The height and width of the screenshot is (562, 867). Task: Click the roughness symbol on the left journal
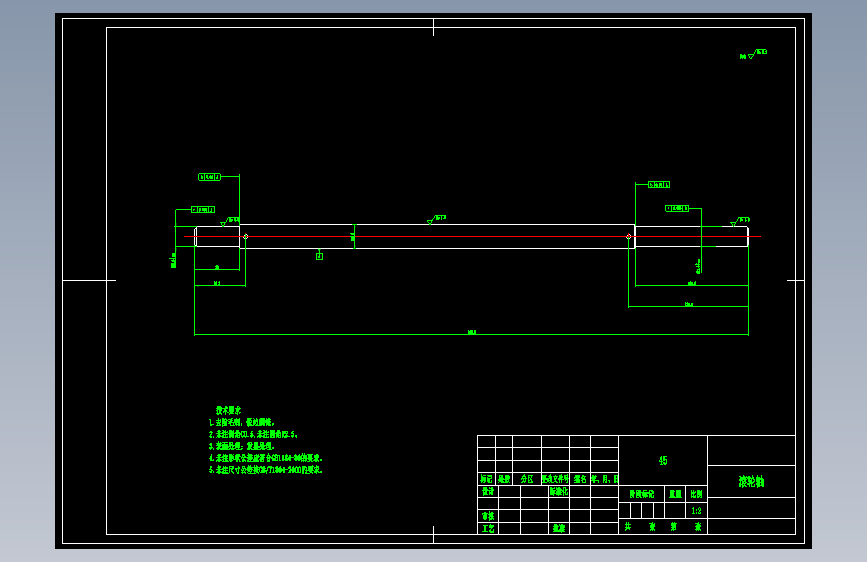click(x=229, y=222)
